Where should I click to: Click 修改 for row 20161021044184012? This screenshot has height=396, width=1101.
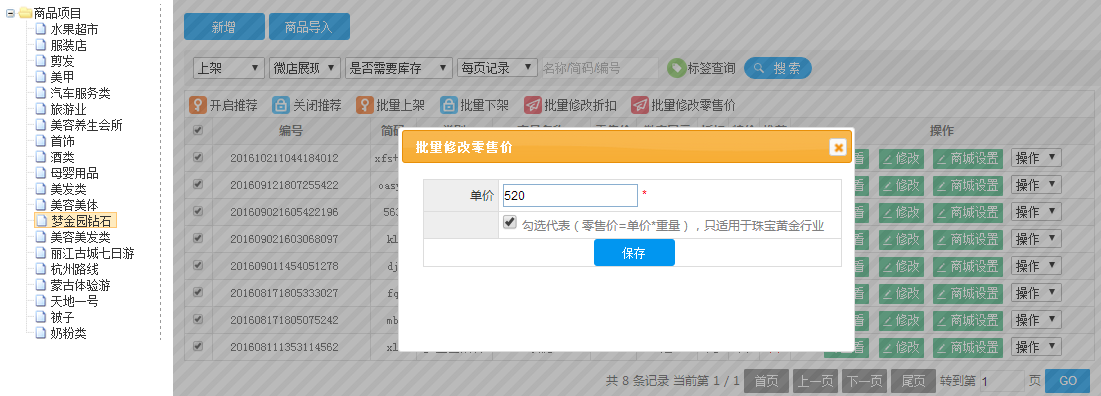[902, 158]
